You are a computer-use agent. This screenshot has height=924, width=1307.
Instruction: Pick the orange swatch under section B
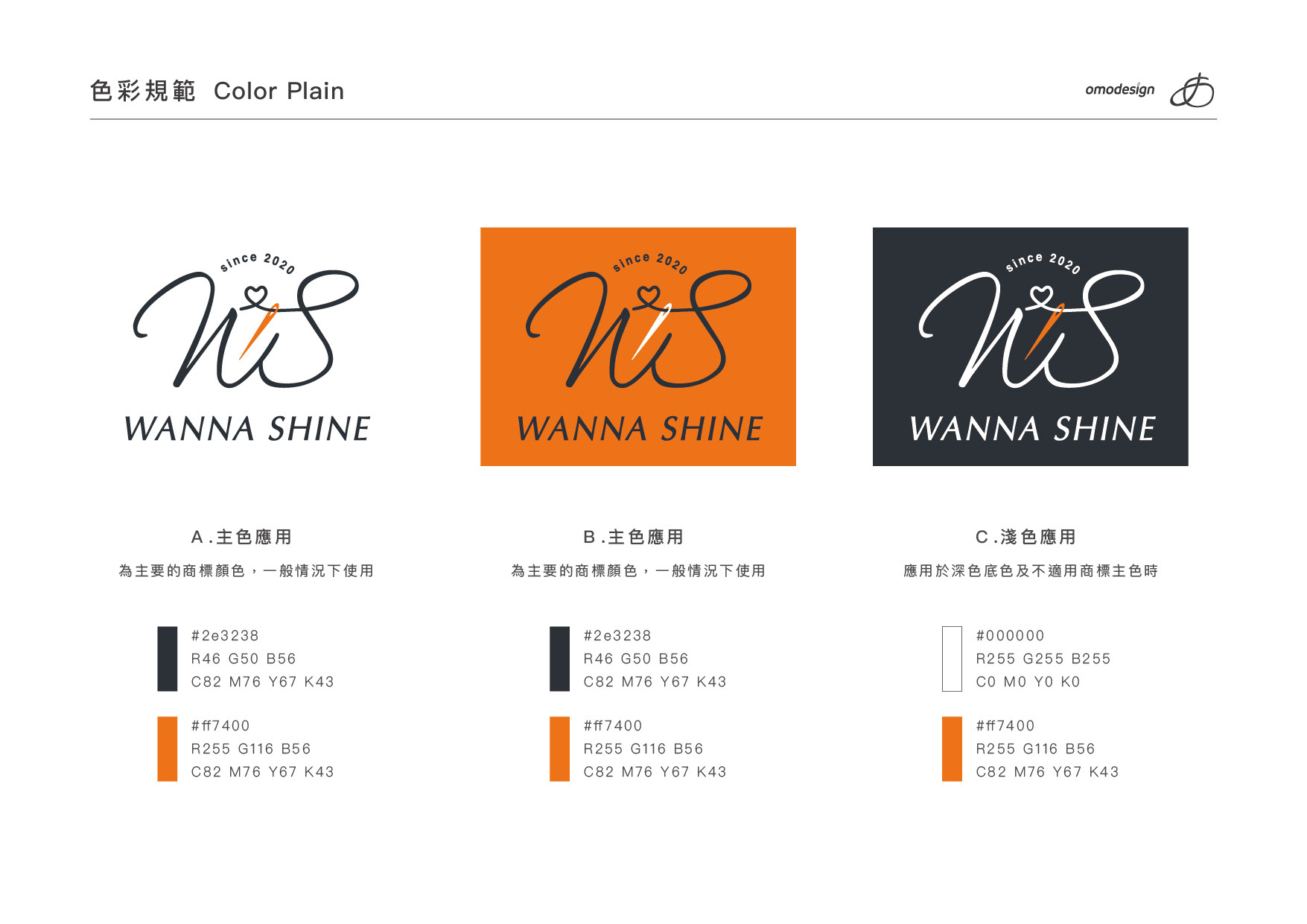click(560, 749)
